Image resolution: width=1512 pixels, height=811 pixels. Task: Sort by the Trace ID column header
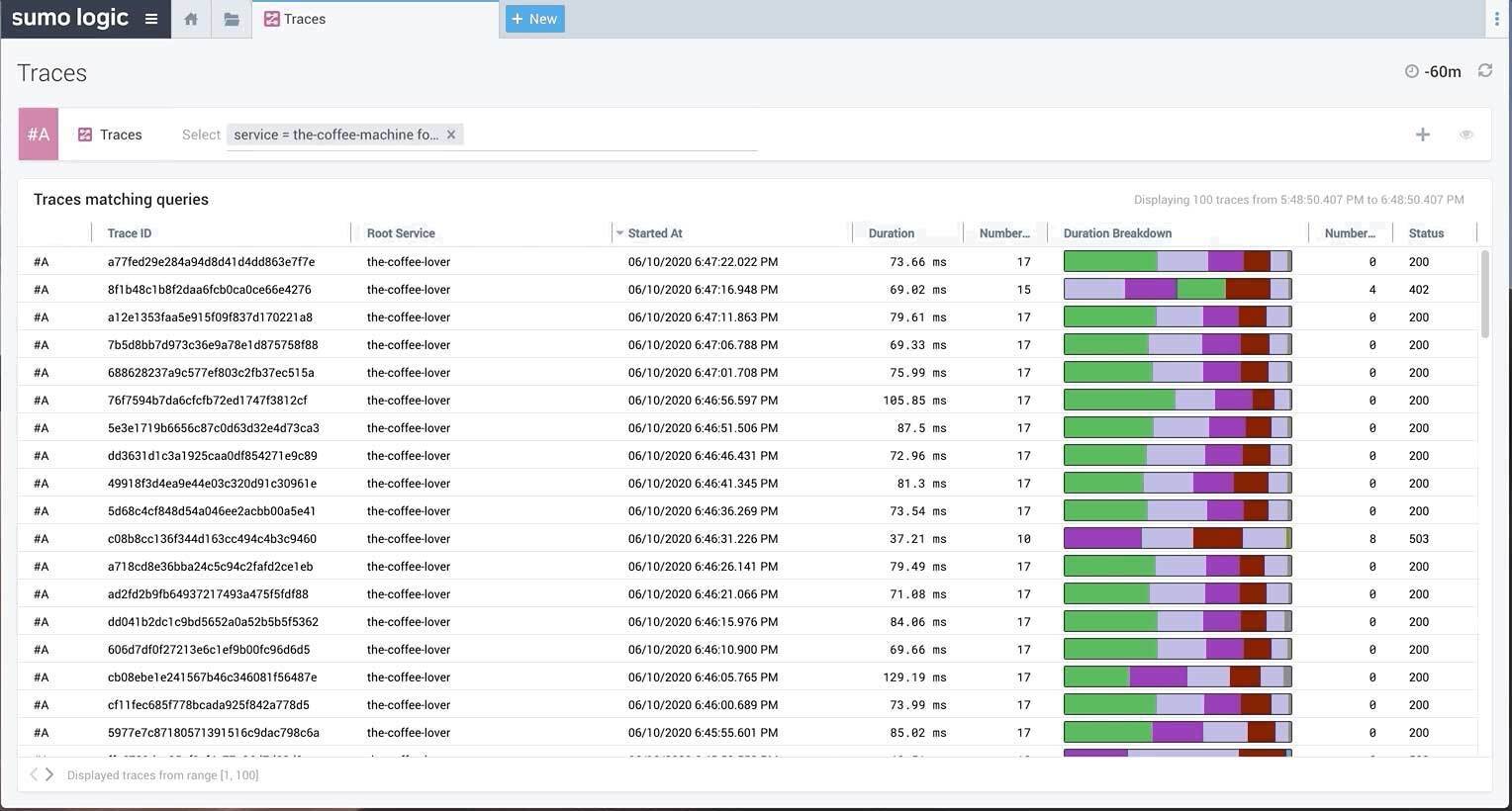click(130, 233)
